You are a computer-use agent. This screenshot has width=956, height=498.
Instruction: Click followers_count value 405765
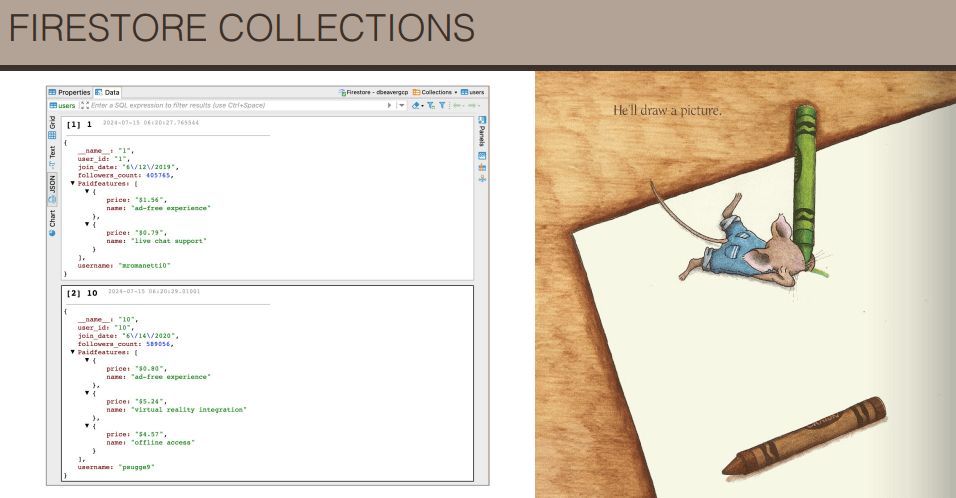click(x=158, y=176)
